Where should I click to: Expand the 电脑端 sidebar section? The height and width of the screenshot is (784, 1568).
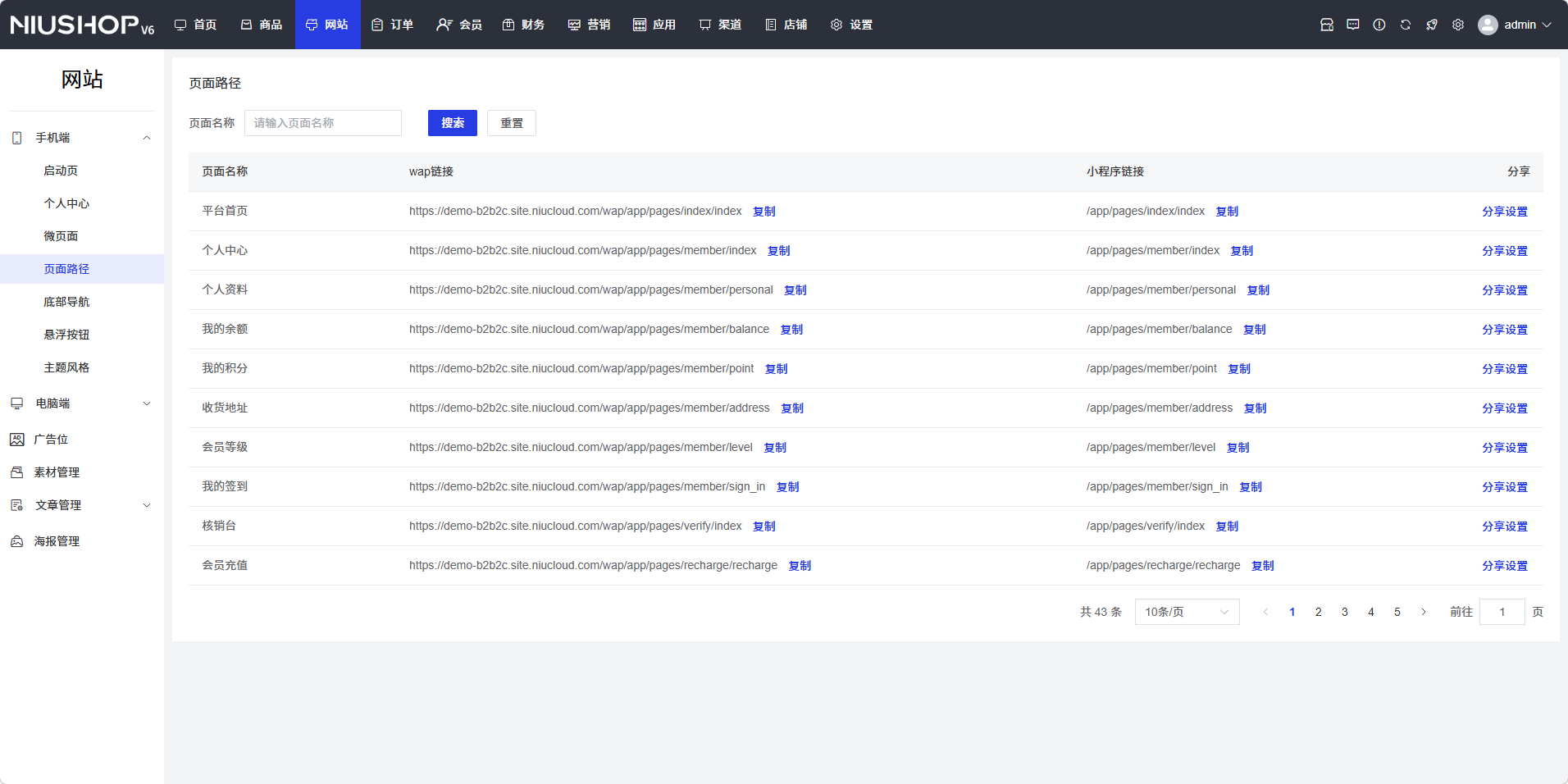pyautogui.click(x=147, y=403)
